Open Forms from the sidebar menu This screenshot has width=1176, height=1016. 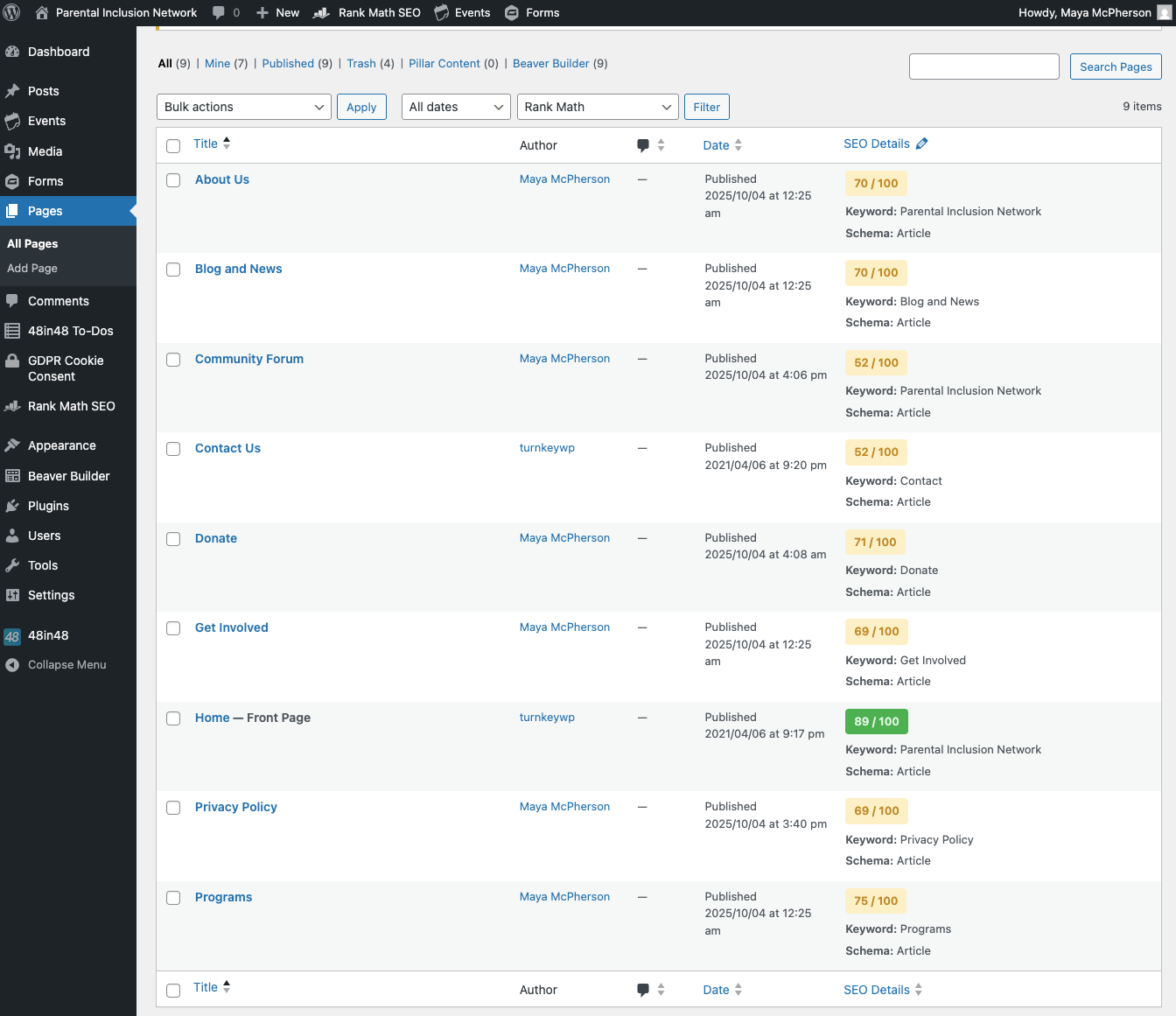[x=45, y=181]
